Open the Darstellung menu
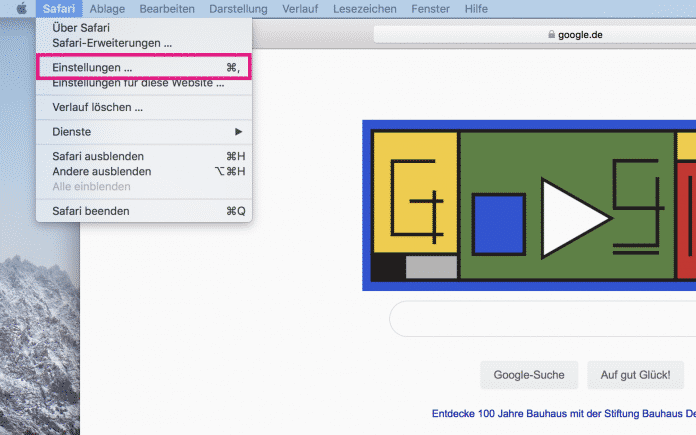Image resolution: width=696 pixels, height=435 pixels. [238, 9]
